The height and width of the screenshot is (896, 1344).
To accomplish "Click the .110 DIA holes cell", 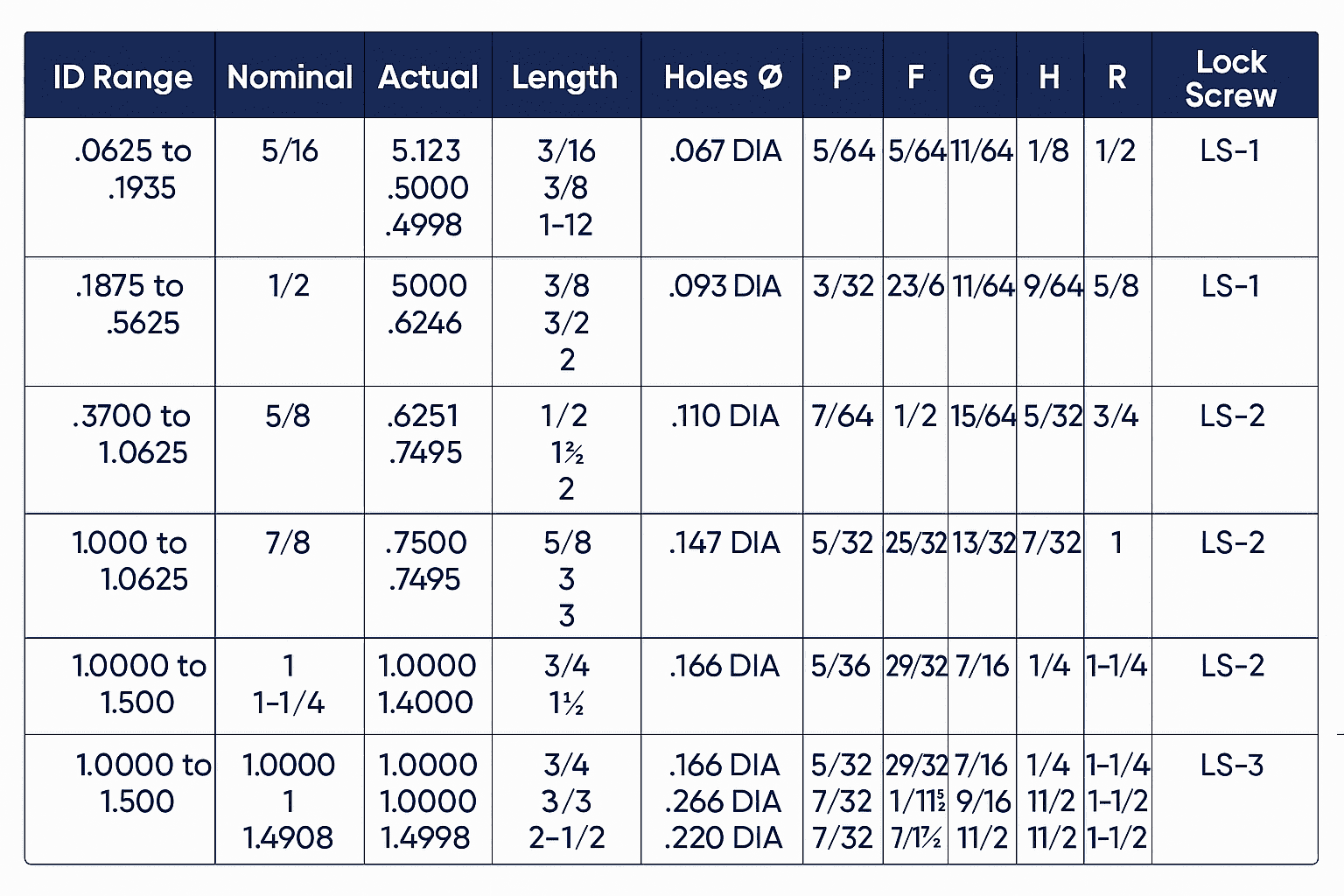I will point(724,416).
